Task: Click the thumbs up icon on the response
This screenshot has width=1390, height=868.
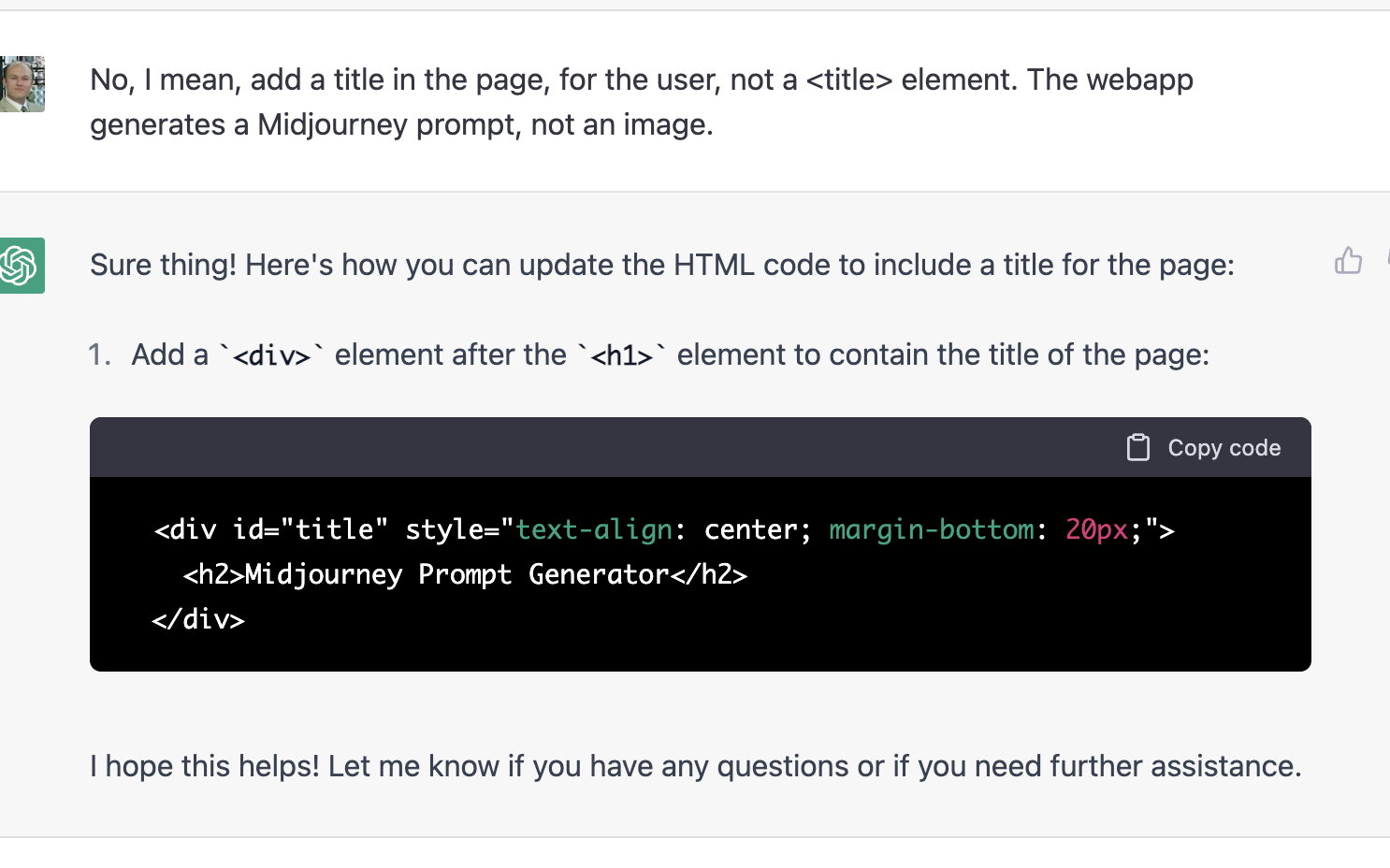Action: point(1348,261)
